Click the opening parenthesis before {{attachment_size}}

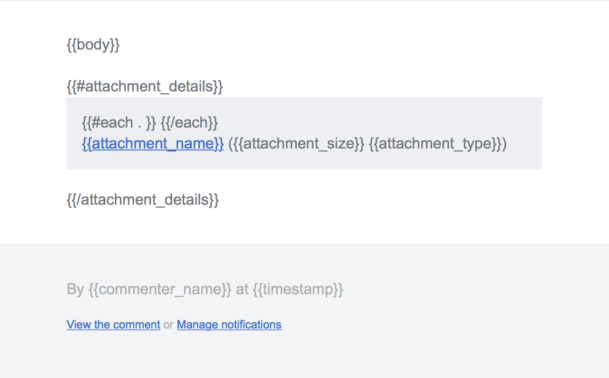coord(230,144)
